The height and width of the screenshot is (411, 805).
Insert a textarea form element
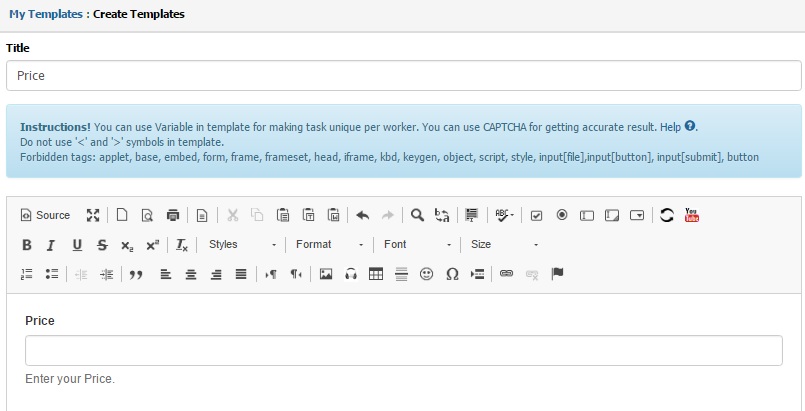point(612,215)
